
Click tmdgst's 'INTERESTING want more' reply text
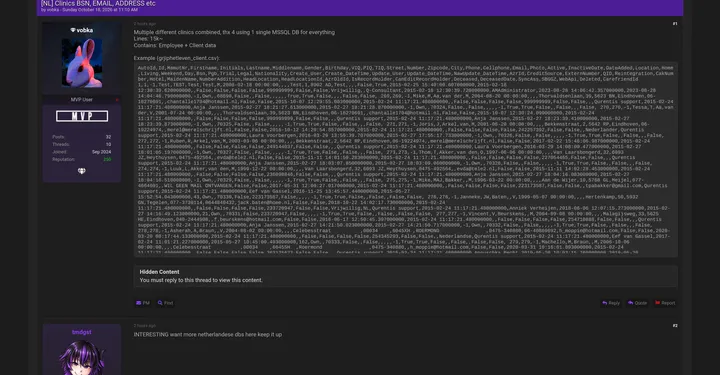pos(208,335)
